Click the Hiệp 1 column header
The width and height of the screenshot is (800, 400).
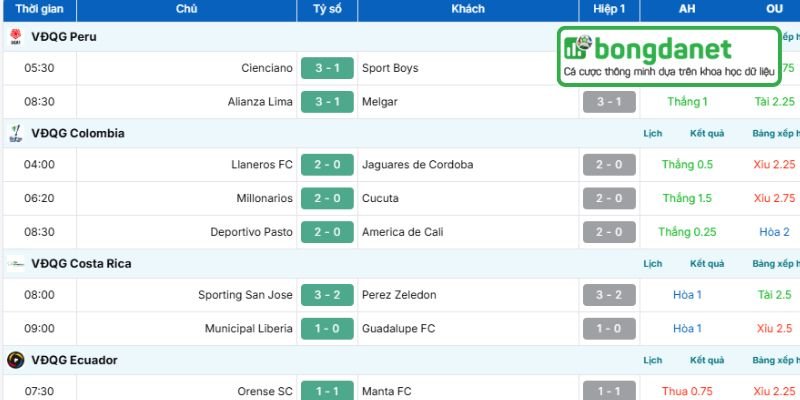[x=609, y=9]
